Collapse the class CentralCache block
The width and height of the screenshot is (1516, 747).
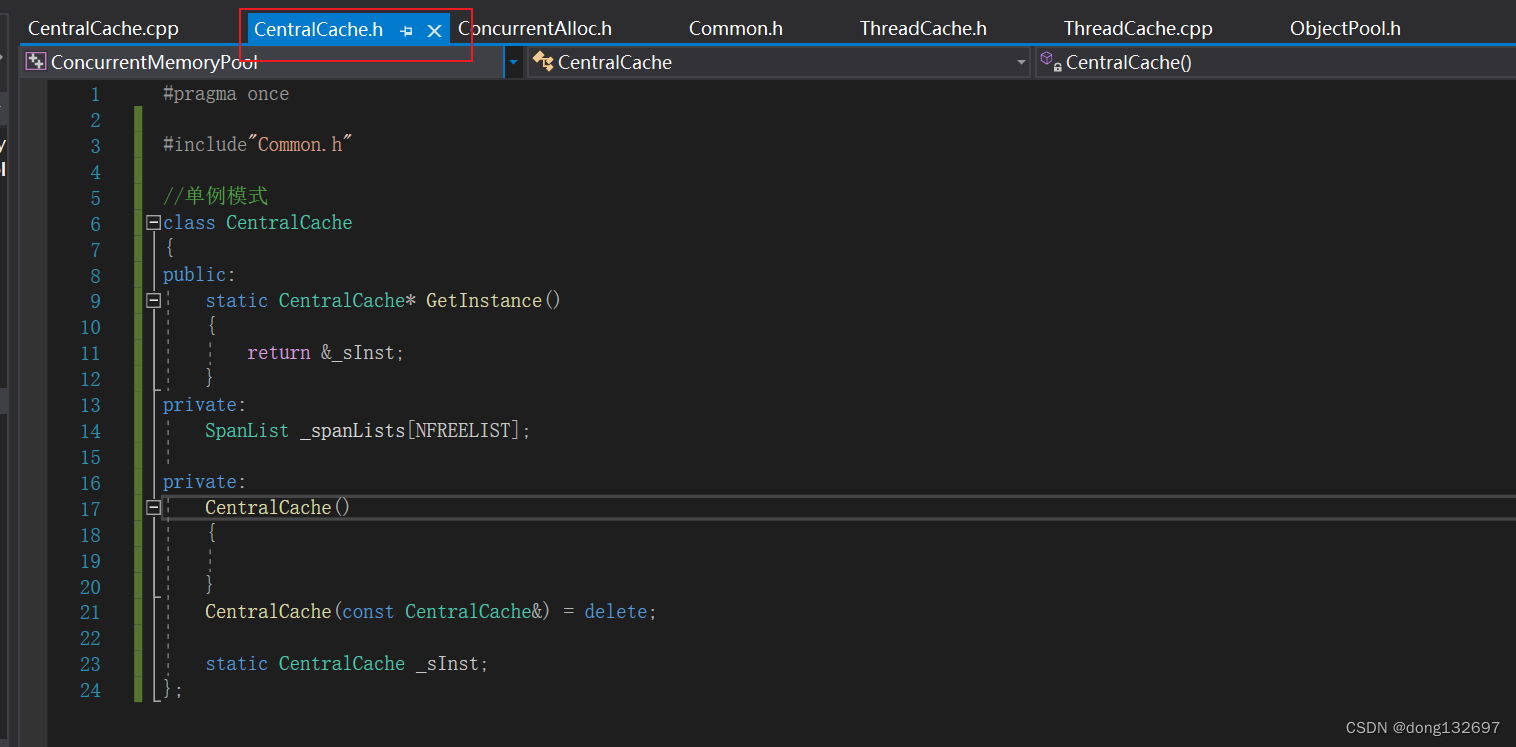coord(153,223)
